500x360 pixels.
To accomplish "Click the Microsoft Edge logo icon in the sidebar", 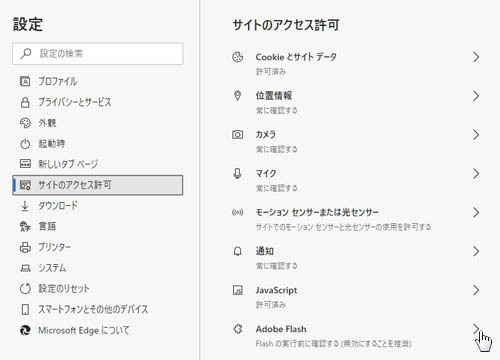I will (x=25, y=330).
